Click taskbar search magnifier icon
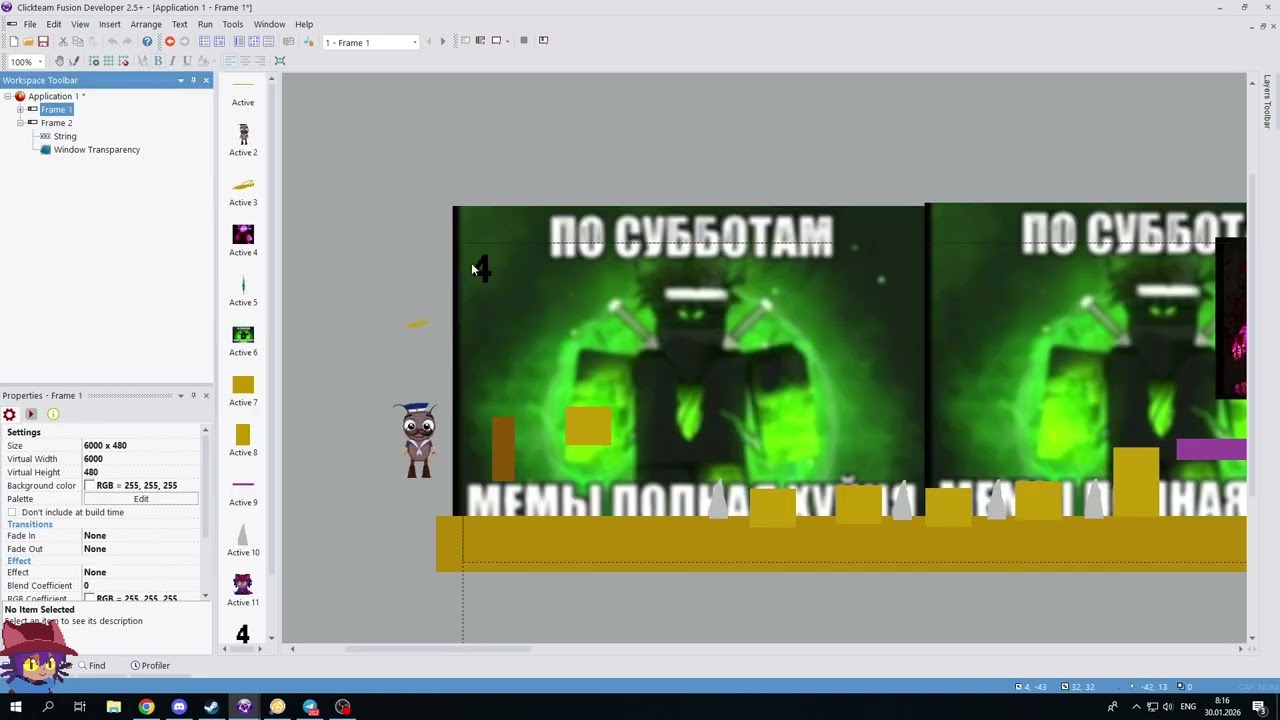The height and width of the screenshot is (720, 1280). click(x=48, y=707)
